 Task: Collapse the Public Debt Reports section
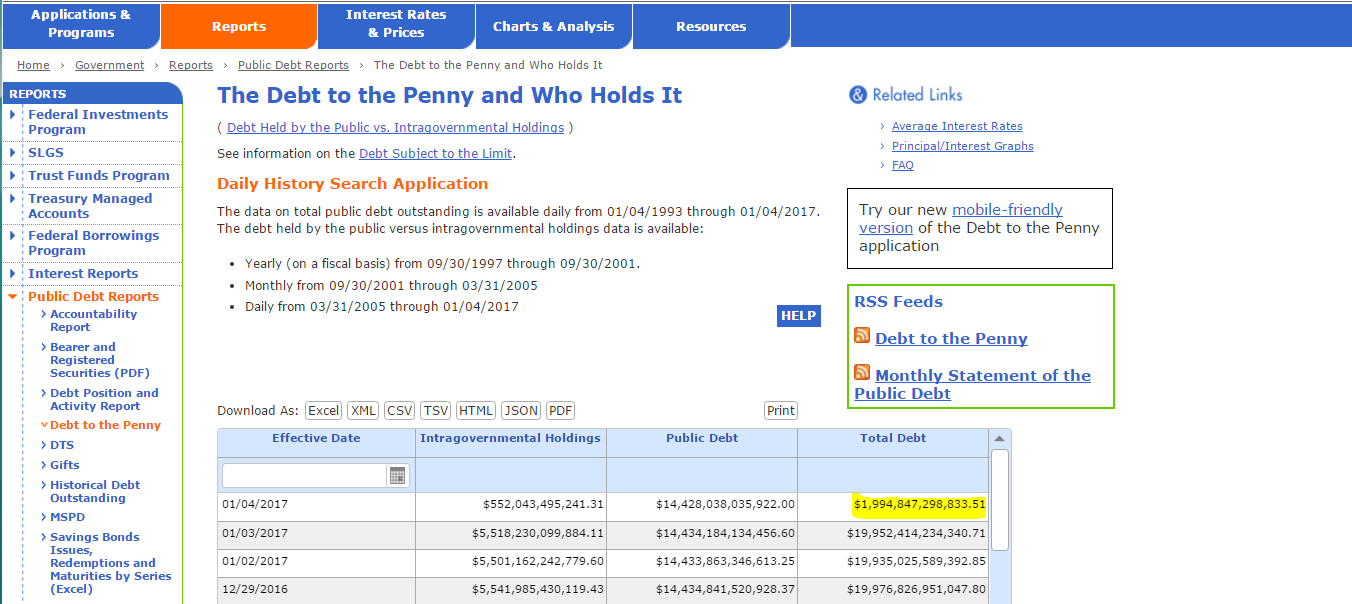point(13,297)
